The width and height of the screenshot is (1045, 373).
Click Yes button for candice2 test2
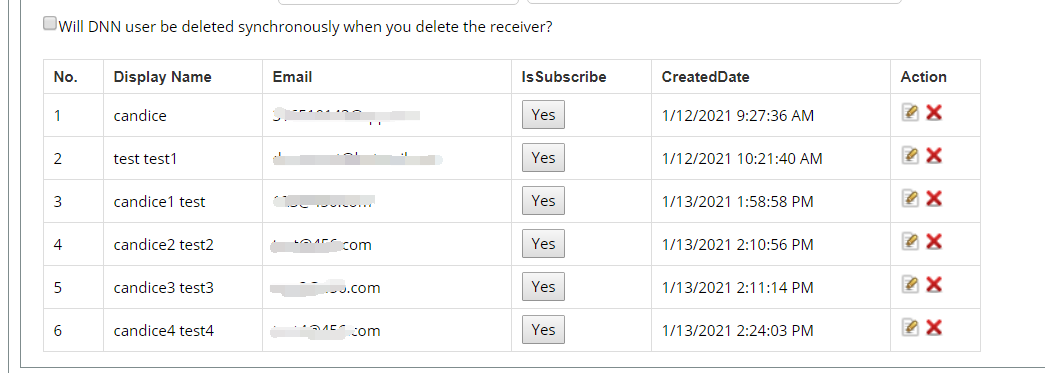(x=543, y=243)
